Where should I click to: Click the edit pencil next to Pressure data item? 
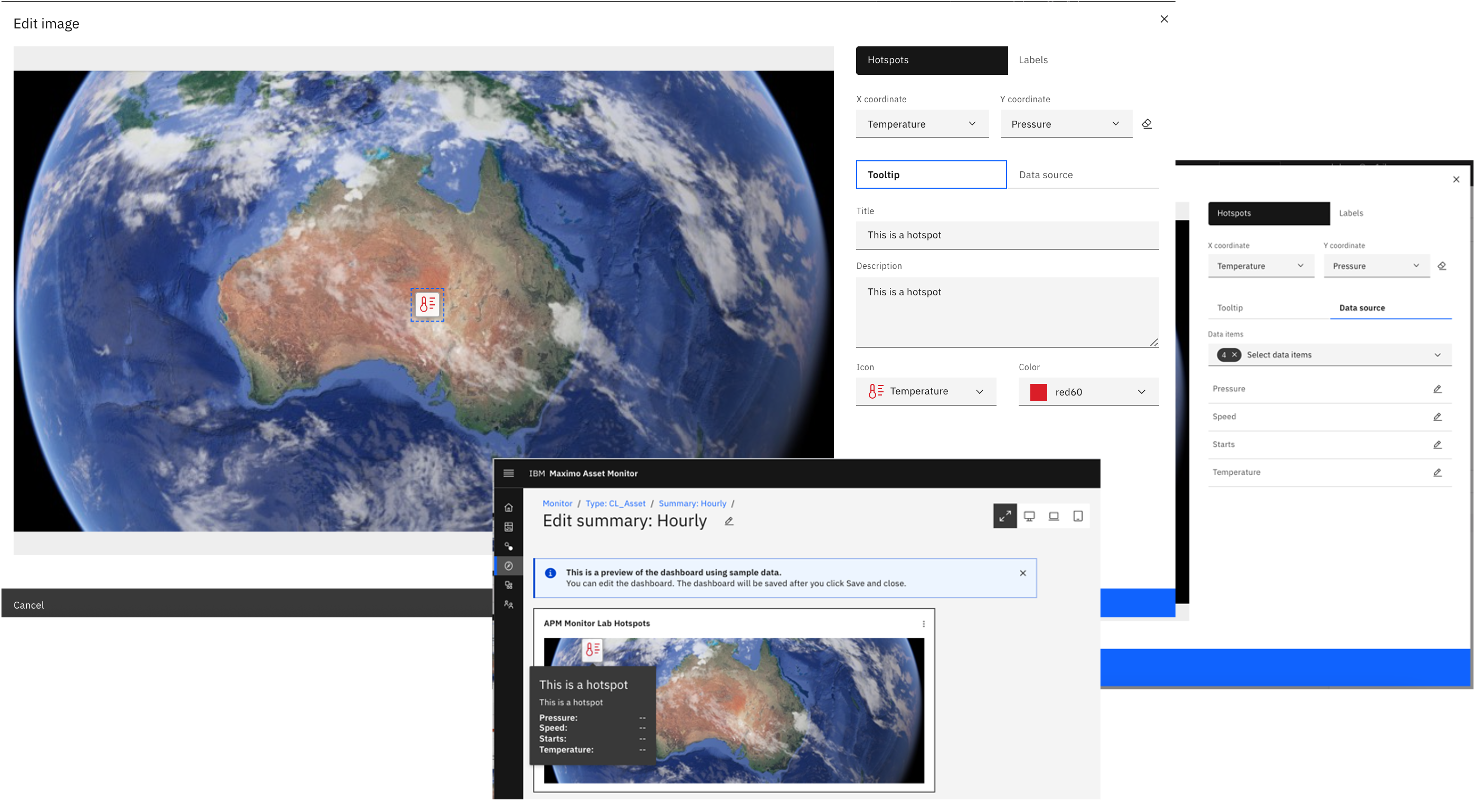click(1438, 388)
